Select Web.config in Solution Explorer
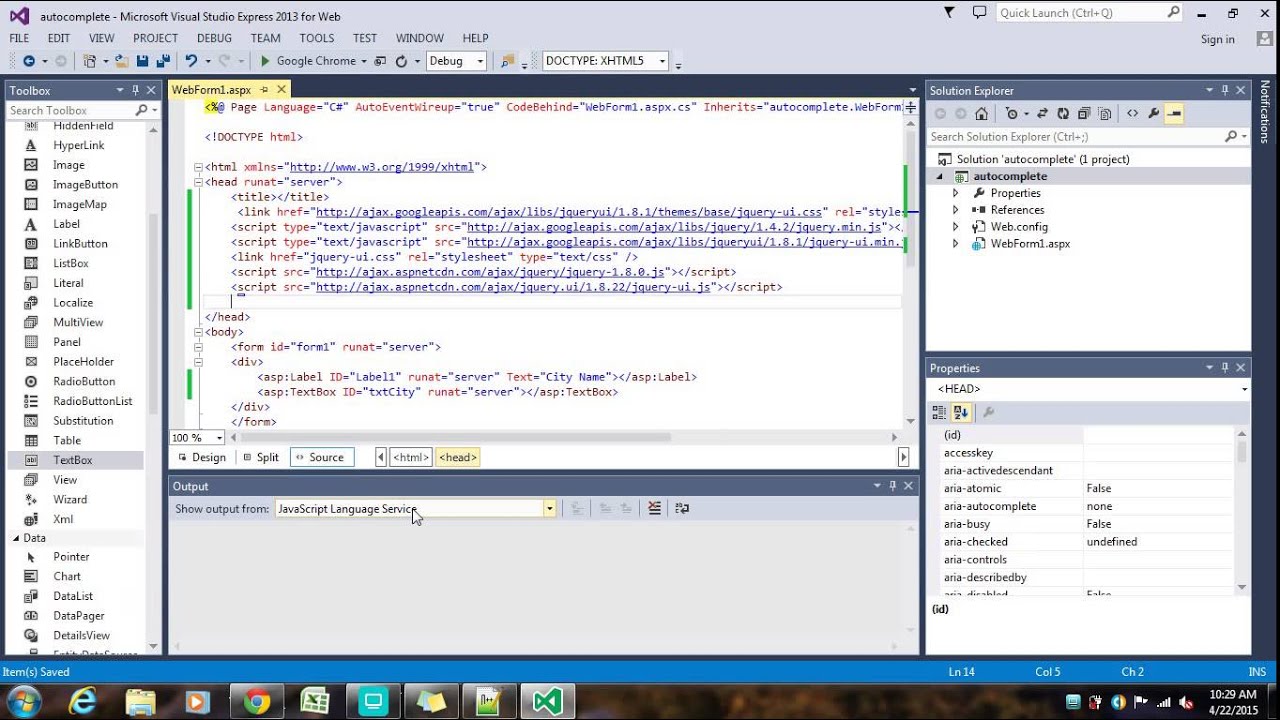This screenshot has height=720, width=1280. [1019, 227]
